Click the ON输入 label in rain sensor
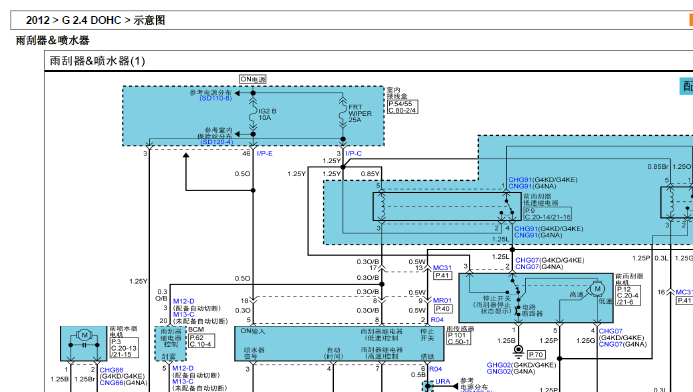Viewport: 693px width, 392px height. coord(253,331)
